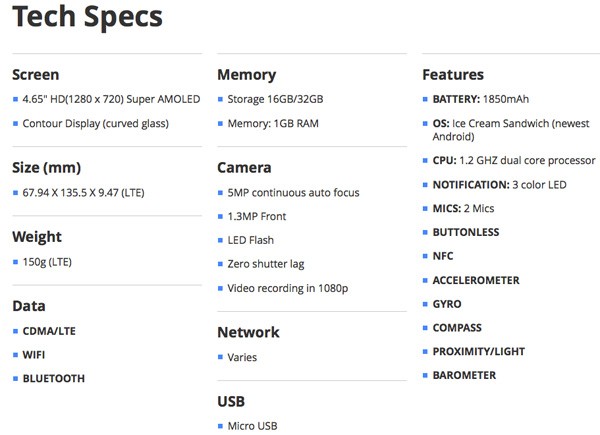600x435 pixels.
Task: Select the Zero shutter lag item
Action: tap(265, 264)
